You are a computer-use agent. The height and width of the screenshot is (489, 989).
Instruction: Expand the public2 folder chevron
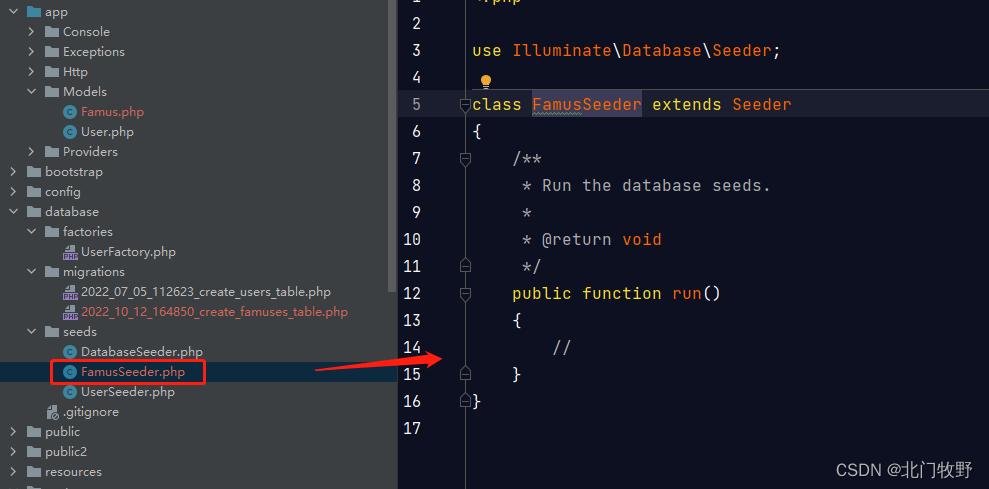(x=14, y=452)
